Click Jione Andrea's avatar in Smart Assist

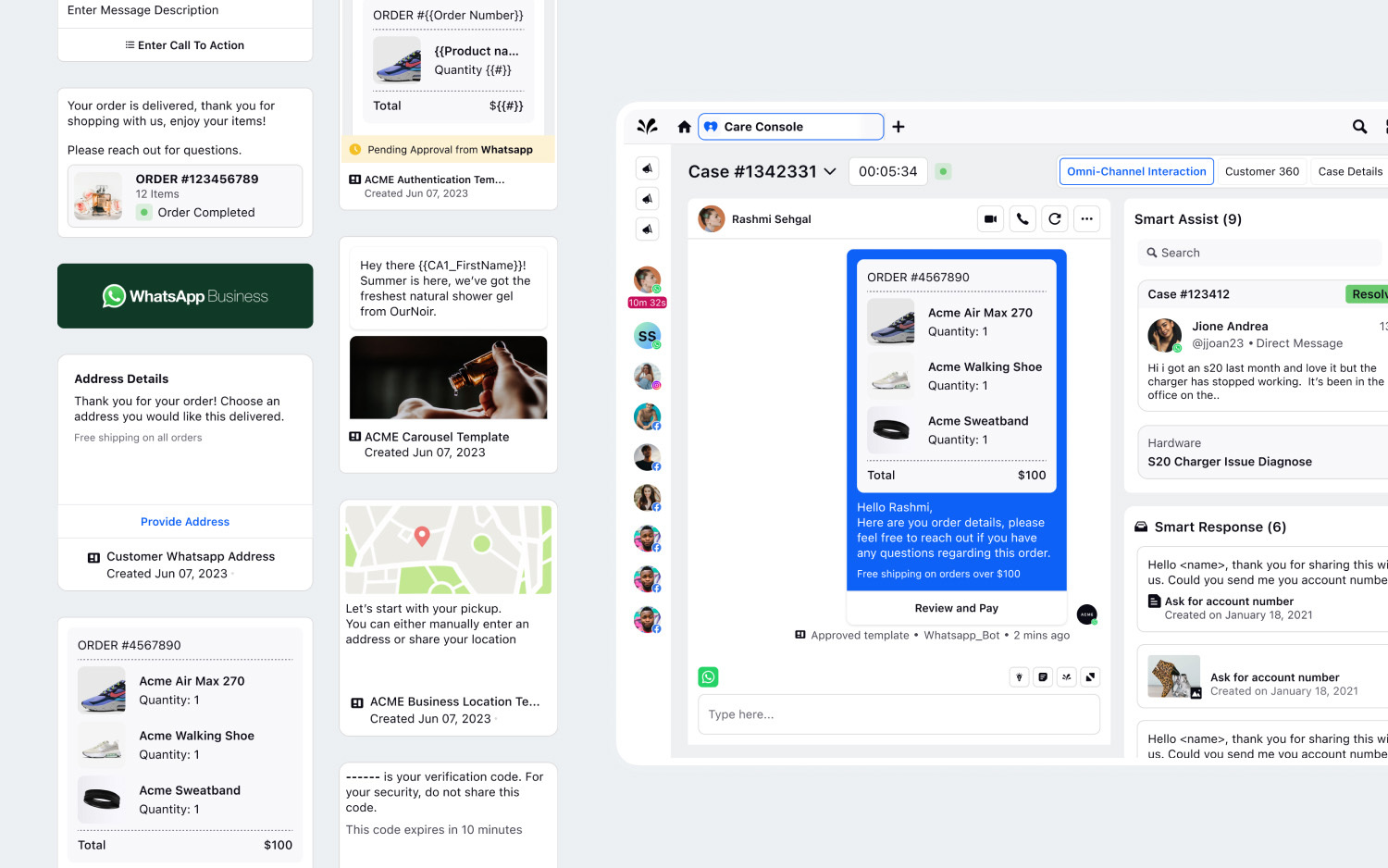coord(1164,335)
